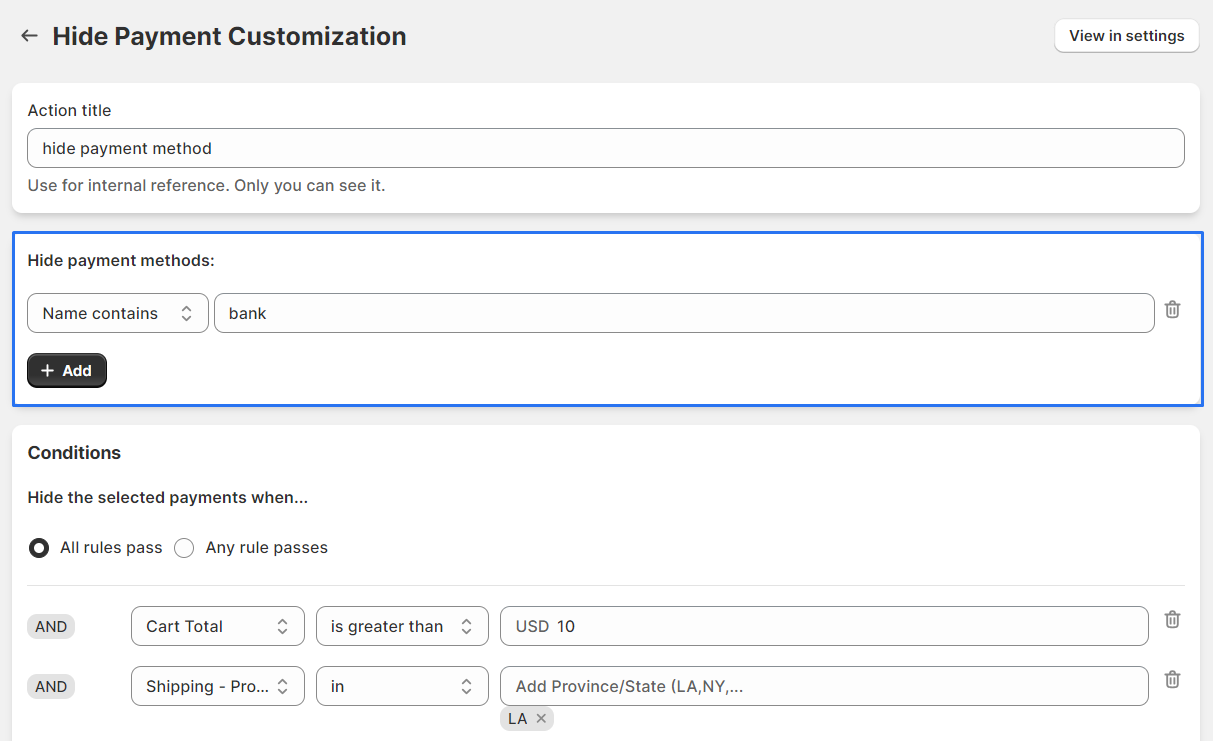The image size is (1213, 741).
Task: Delete the Cart Total condition
Action: pyautogui.click(x=1172, y=620)
